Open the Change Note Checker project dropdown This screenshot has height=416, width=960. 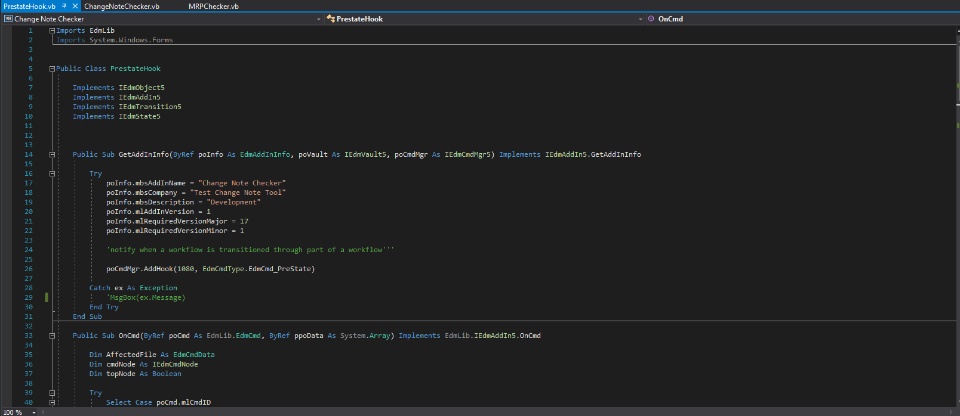319,18
